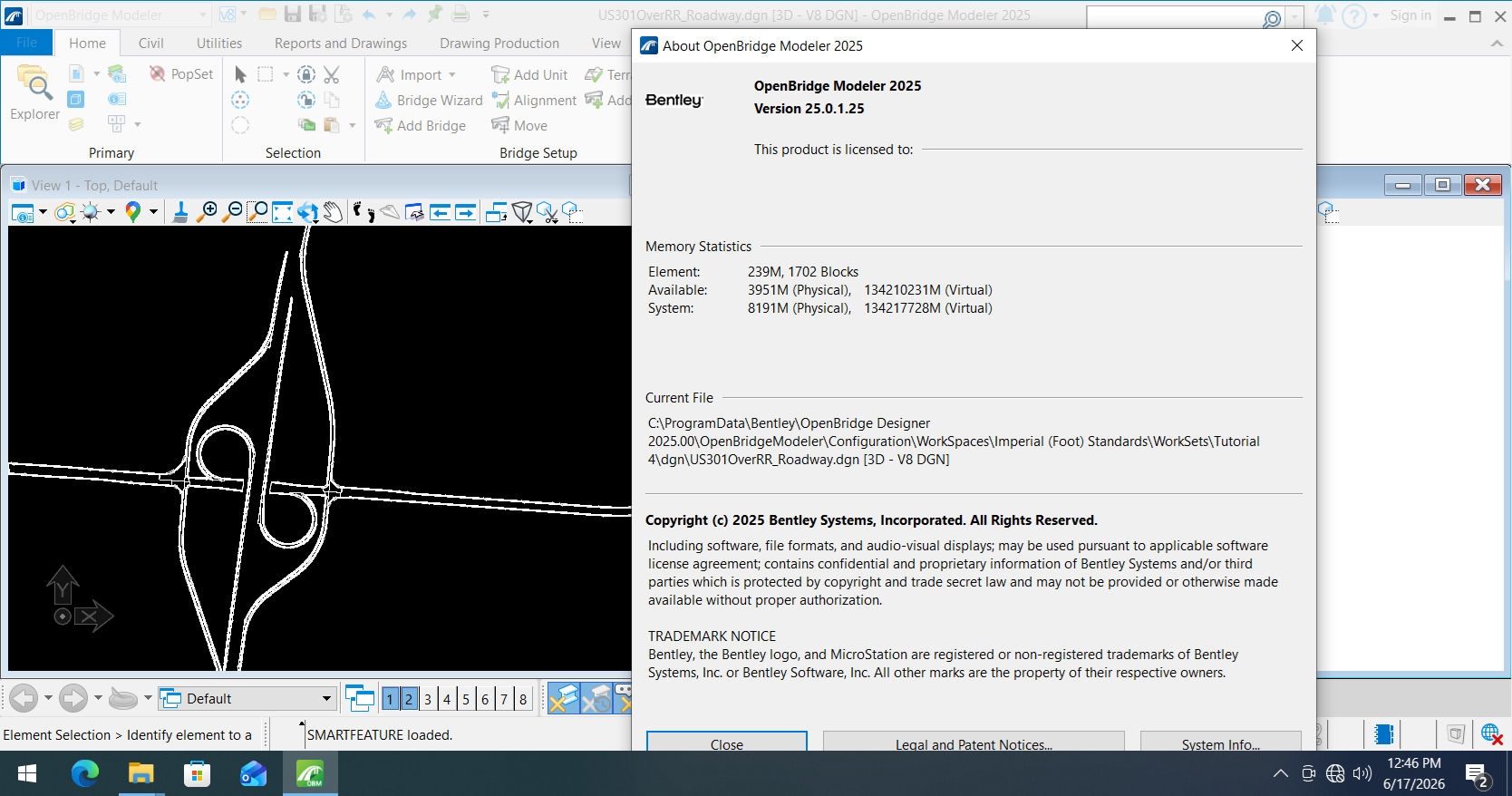This screenshot has height=796, width=1512.
Task: Open the File menu
Action: (27, 43)
